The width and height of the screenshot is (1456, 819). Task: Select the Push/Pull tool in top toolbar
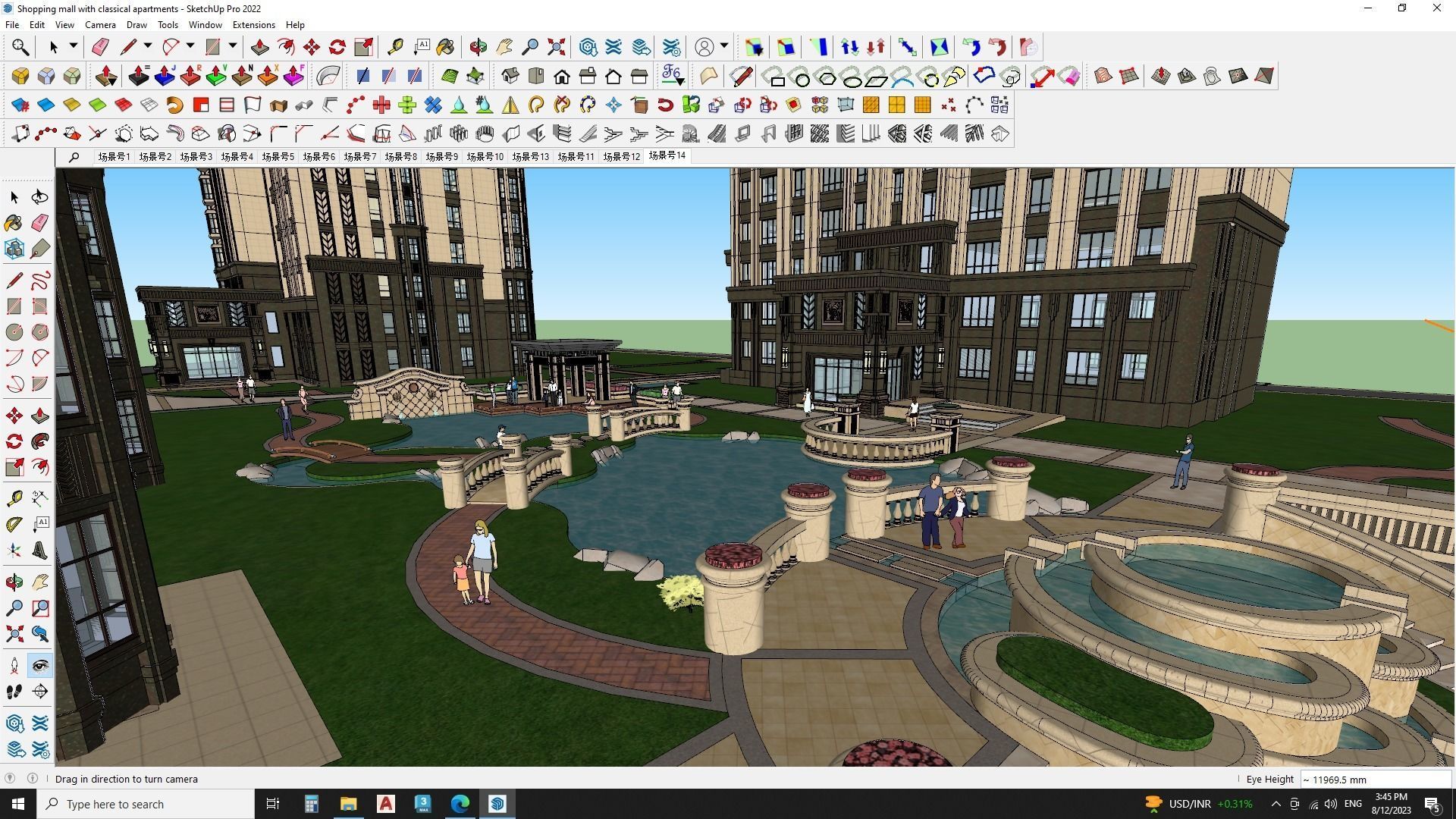point(259,47)
